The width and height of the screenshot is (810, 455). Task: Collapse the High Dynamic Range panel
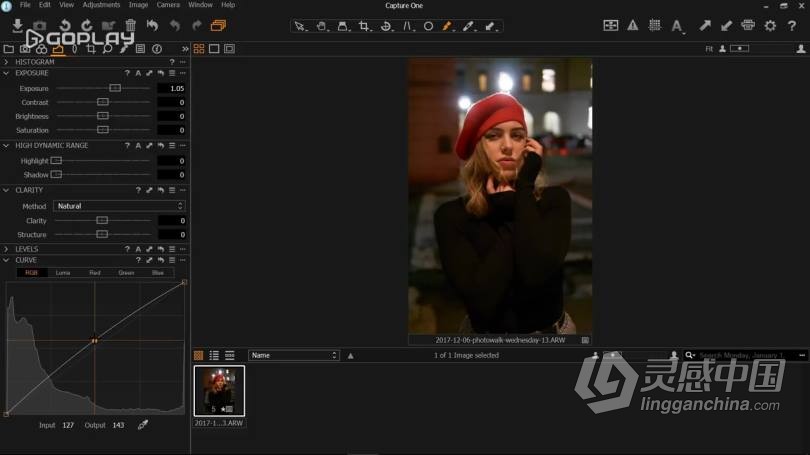6,146
